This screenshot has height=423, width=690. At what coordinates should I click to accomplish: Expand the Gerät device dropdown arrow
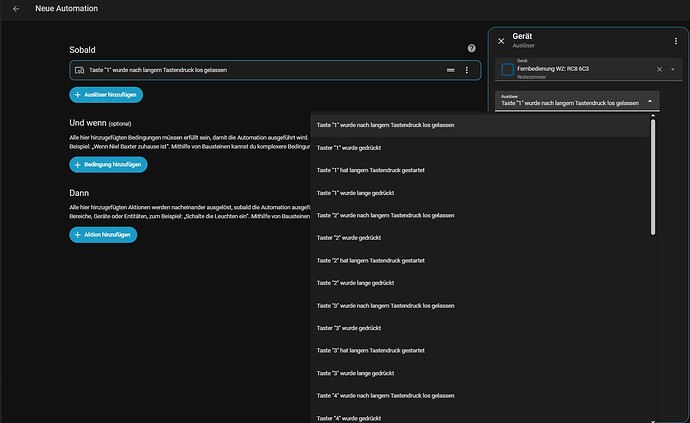tap(672, 70)
